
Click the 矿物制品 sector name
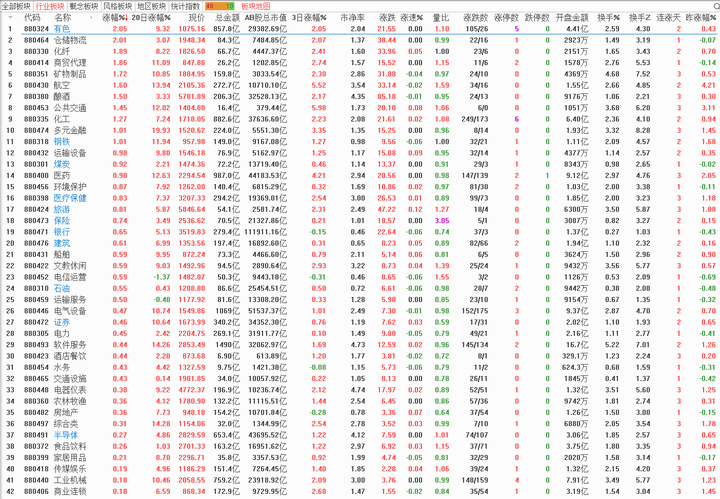pos(70,74)
